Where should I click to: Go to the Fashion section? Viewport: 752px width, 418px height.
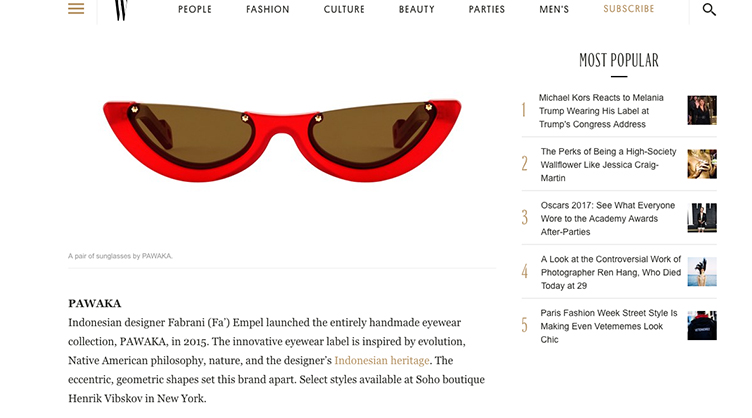tap(268, 9)
